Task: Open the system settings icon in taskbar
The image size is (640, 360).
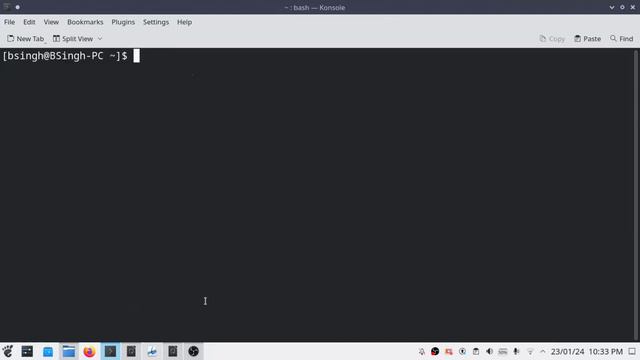Action: point(27,351)
